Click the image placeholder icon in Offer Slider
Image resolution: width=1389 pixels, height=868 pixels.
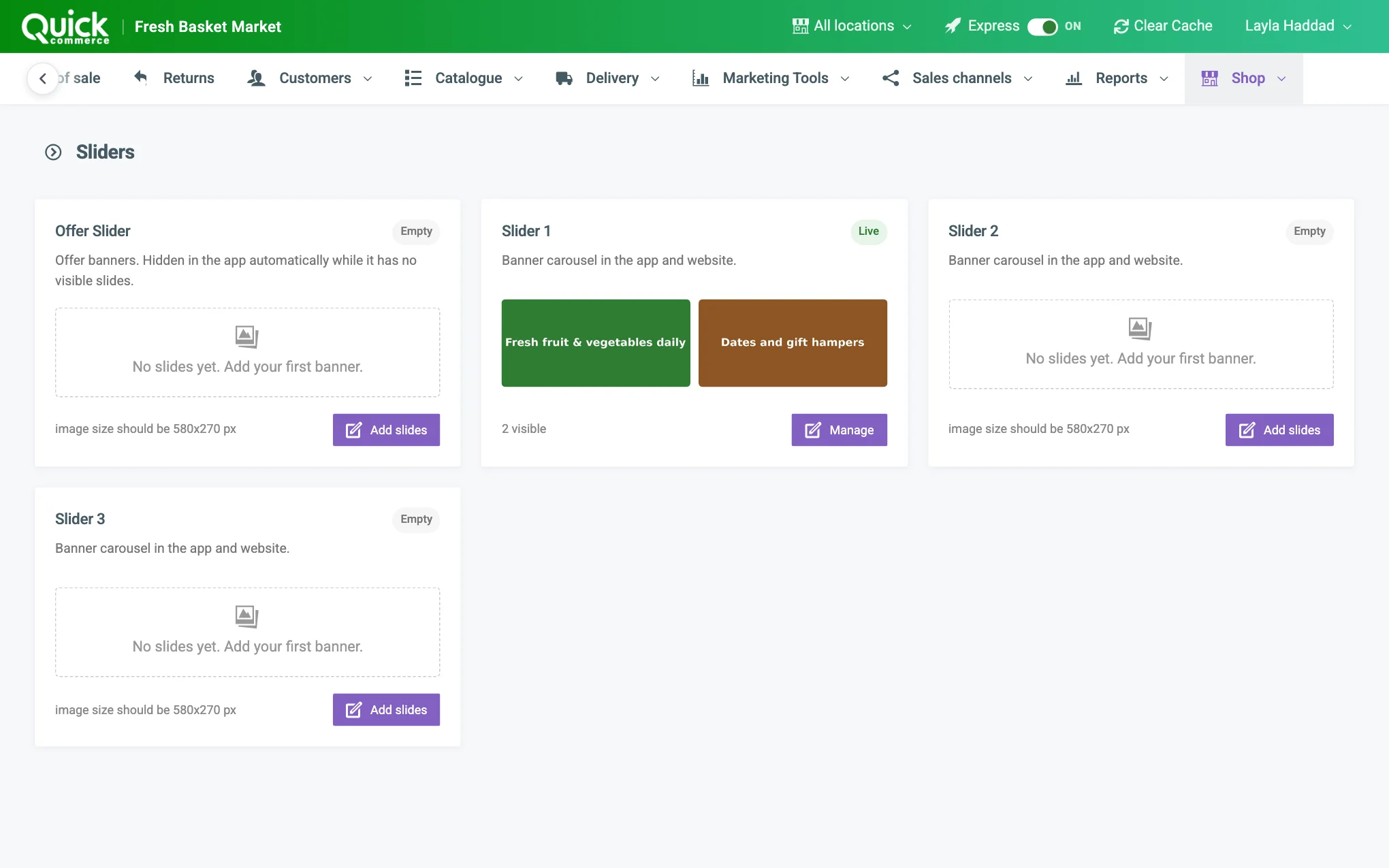[246, 336]
